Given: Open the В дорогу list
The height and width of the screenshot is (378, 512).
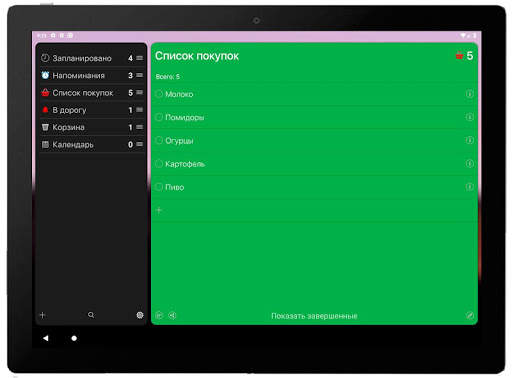Looking at the screenshot, I should pyautogui.click(x=92, y=110).
